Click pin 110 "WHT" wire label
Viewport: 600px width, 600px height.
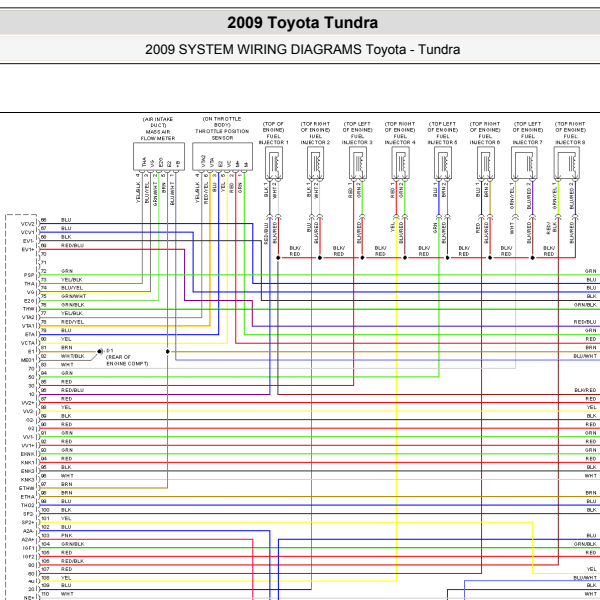pos(67,593)
